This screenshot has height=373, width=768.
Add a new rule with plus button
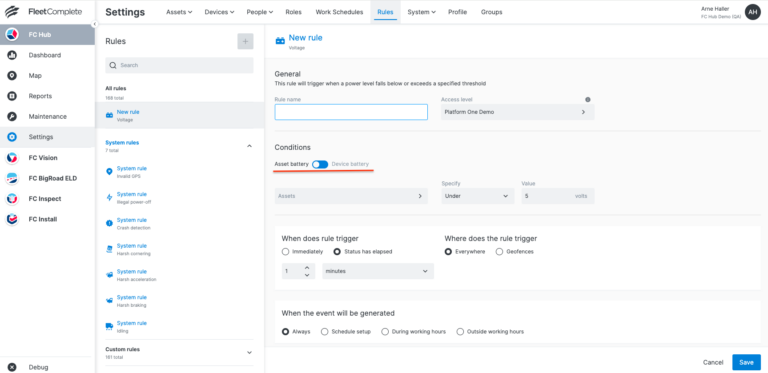point(245,42)
